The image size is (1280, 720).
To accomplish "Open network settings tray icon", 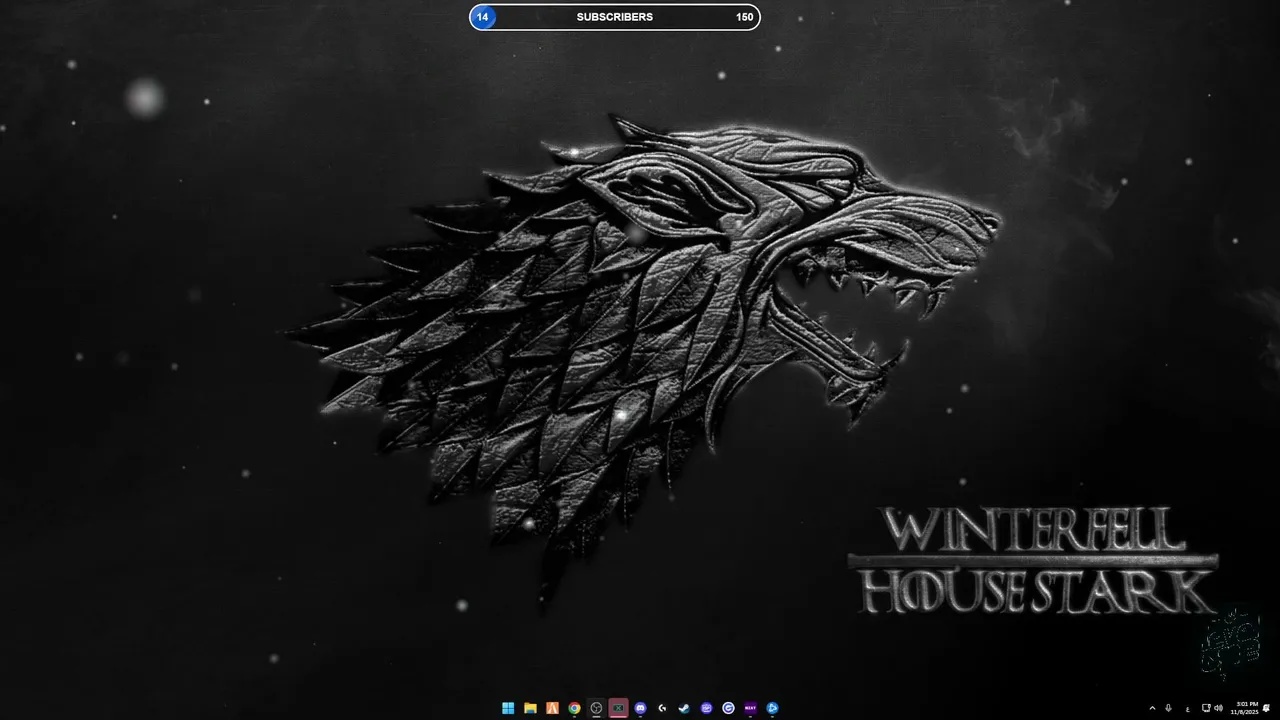I will pos(1206,708).
